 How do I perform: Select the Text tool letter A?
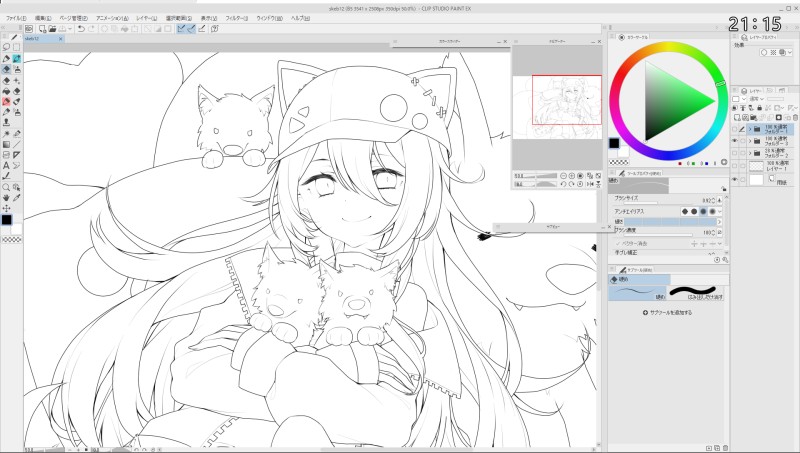6,165
